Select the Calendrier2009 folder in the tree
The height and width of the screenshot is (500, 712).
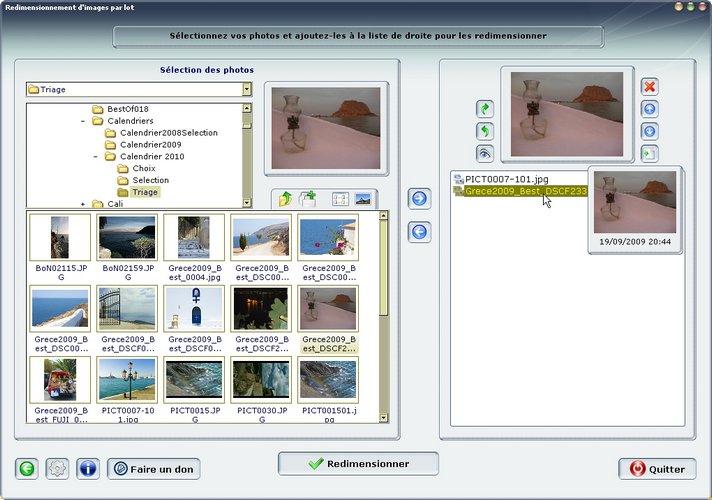pyautogui.click(x=150, y=145)
